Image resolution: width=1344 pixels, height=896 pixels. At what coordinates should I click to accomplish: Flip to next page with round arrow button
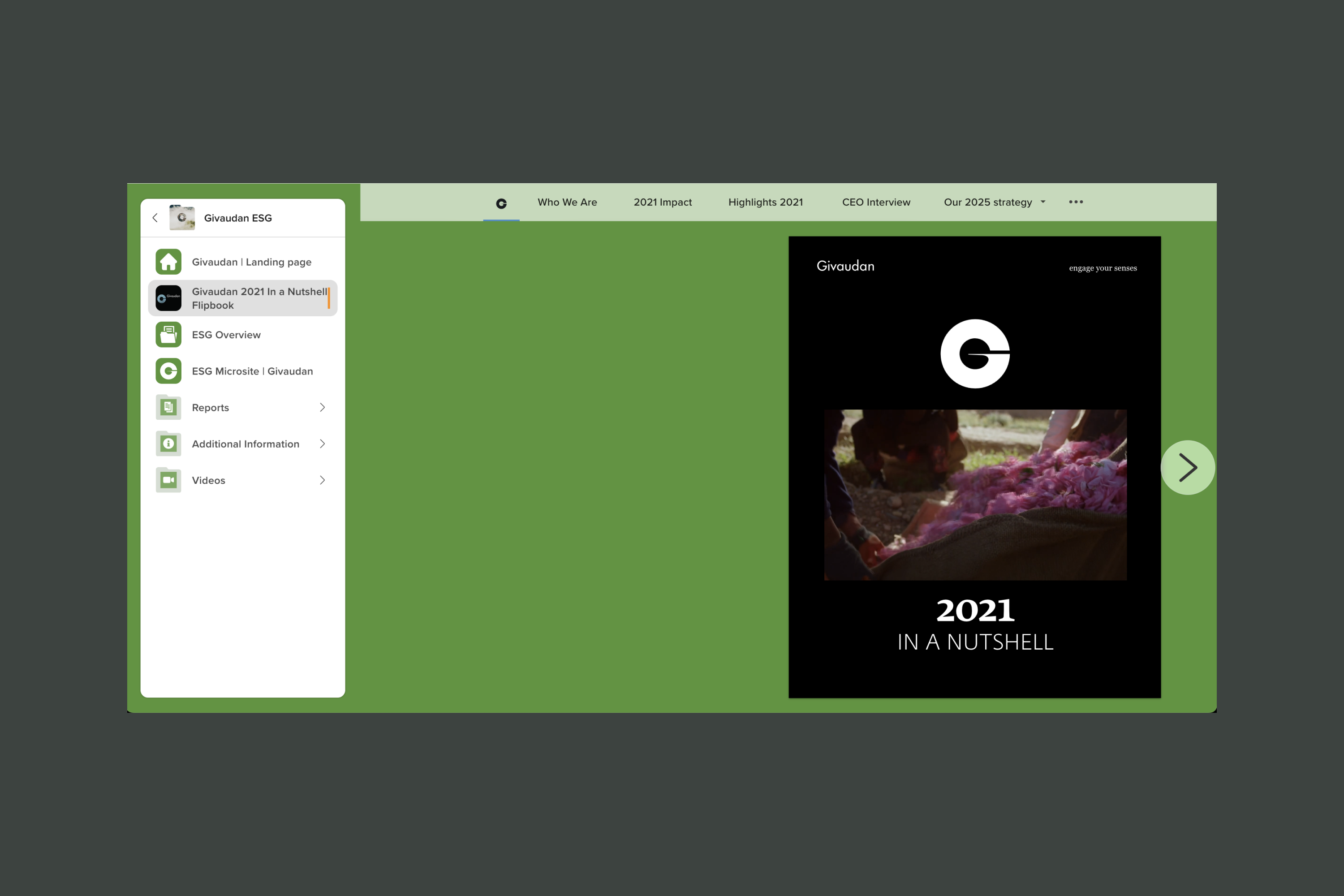pyautogui.click(x=1188, y=467)
